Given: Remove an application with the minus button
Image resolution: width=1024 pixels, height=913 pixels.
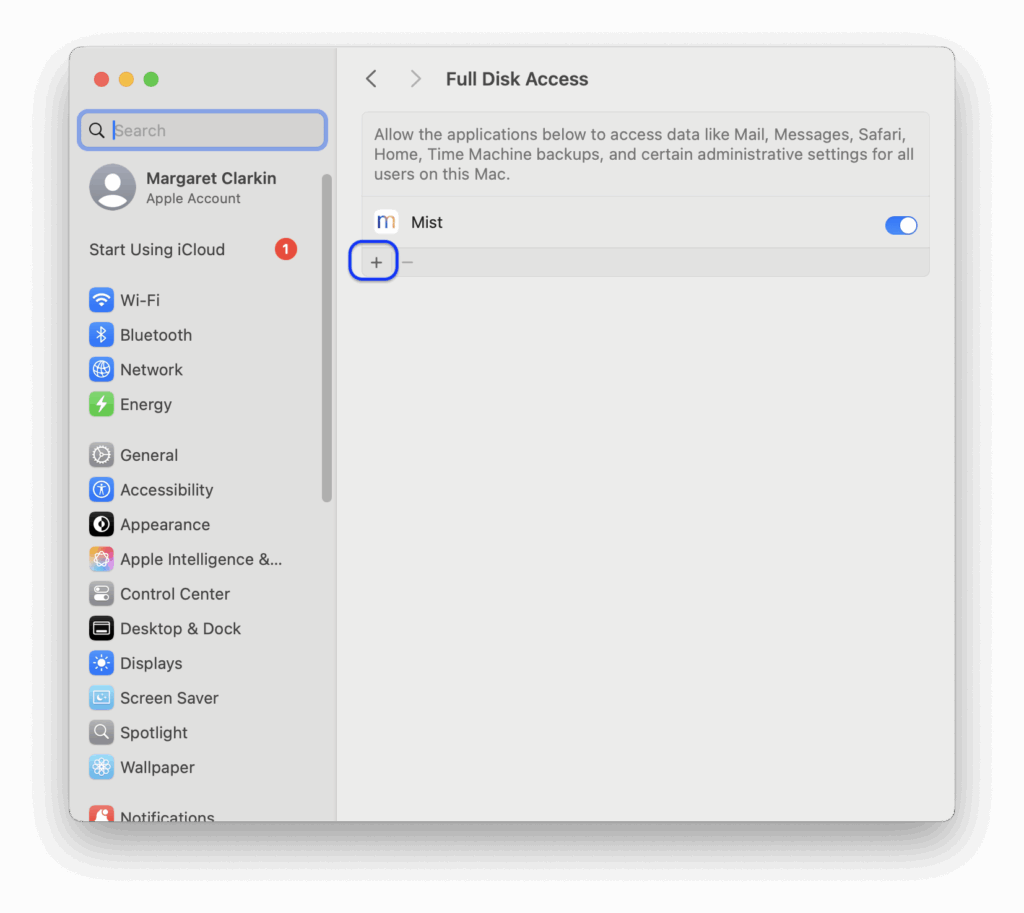Looking at the screenshot, I should [x=408, y=262].
